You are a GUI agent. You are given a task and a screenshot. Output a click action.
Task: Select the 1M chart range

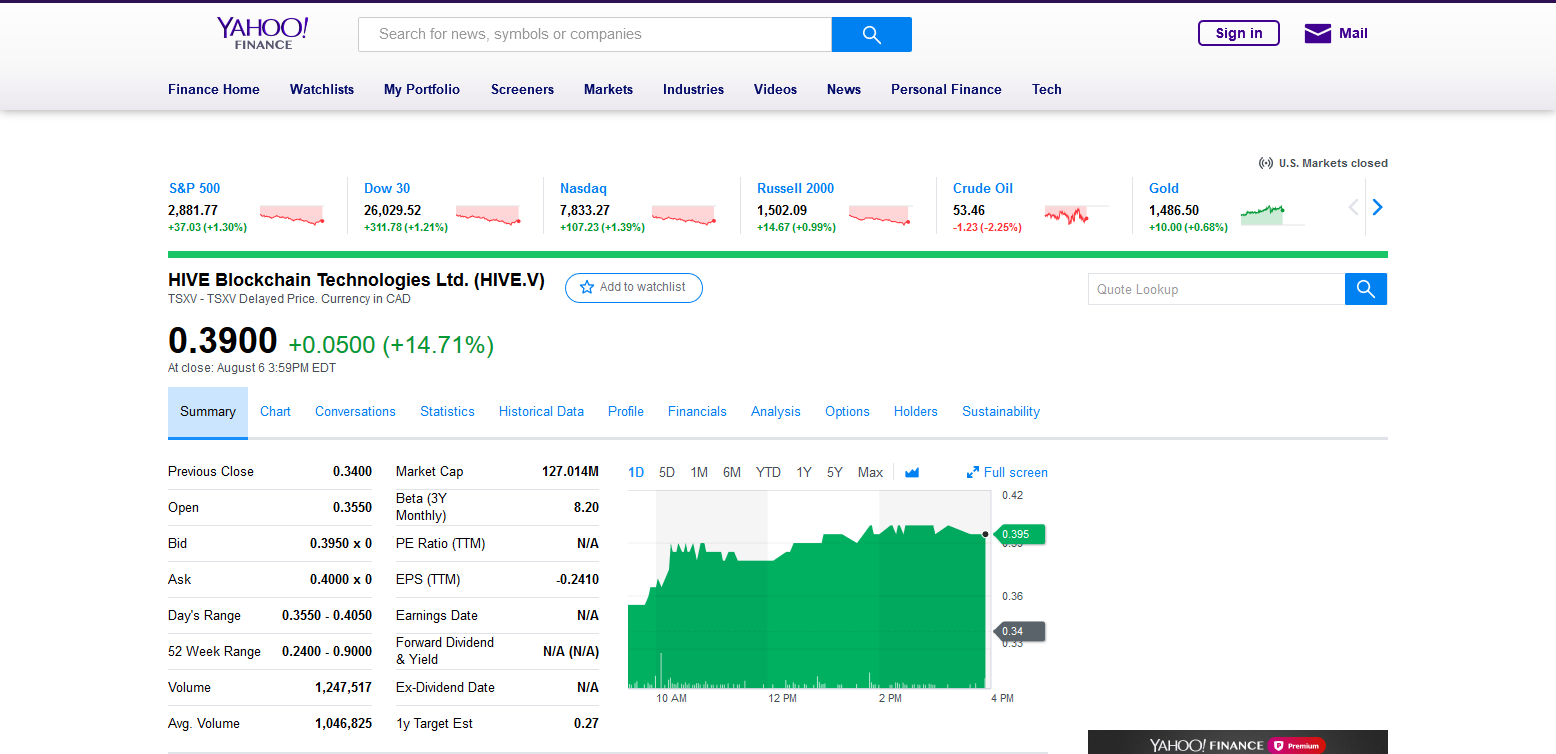[x=699, y=472]
